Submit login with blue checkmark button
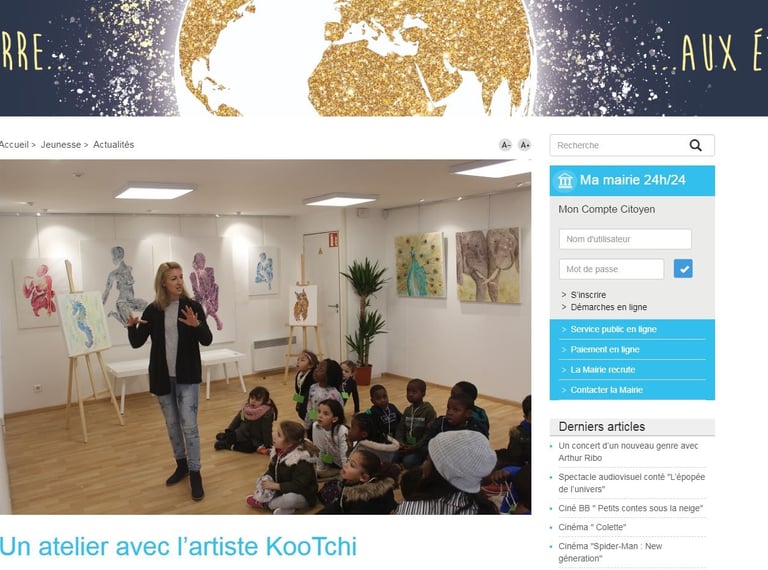This screenshot has width=768, height=570. point(683,269)
